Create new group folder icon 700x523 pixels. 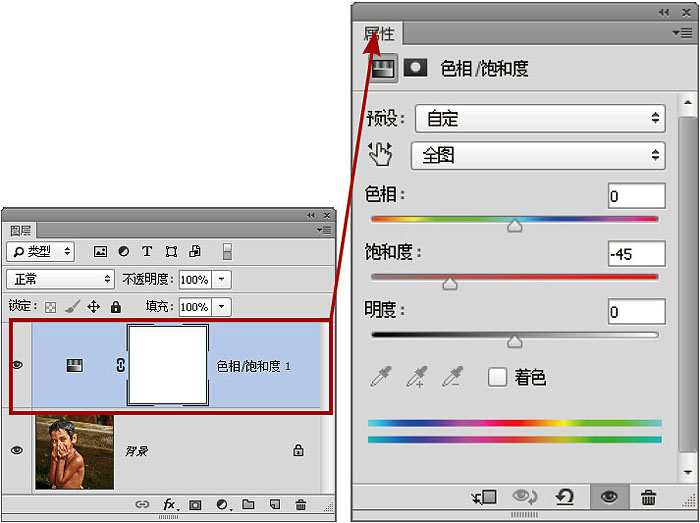248,505
